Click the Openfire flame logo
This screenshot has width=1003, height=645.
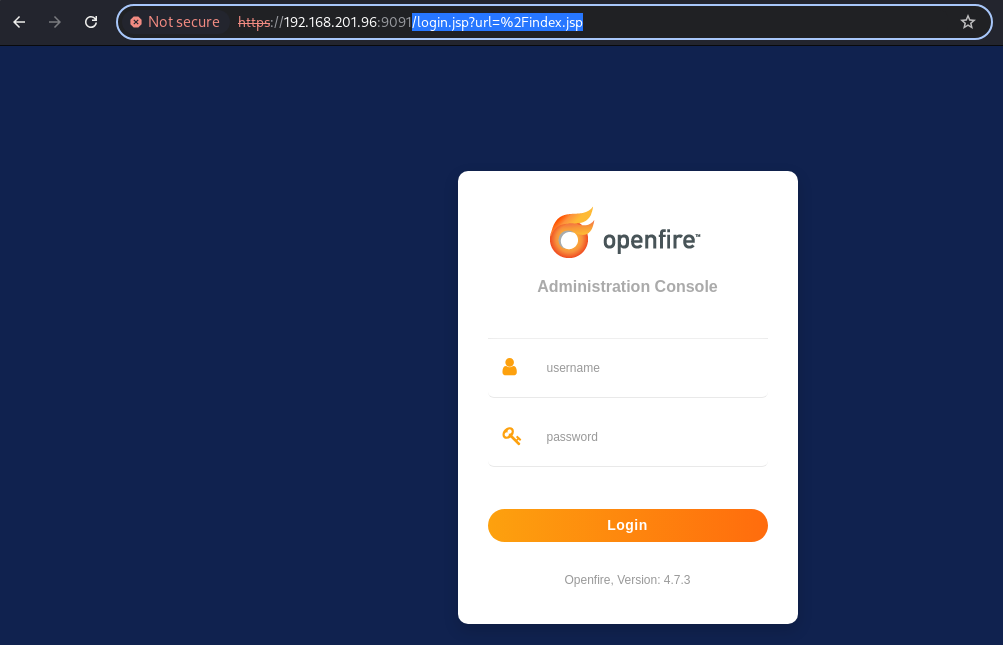[x=571, y=233]
